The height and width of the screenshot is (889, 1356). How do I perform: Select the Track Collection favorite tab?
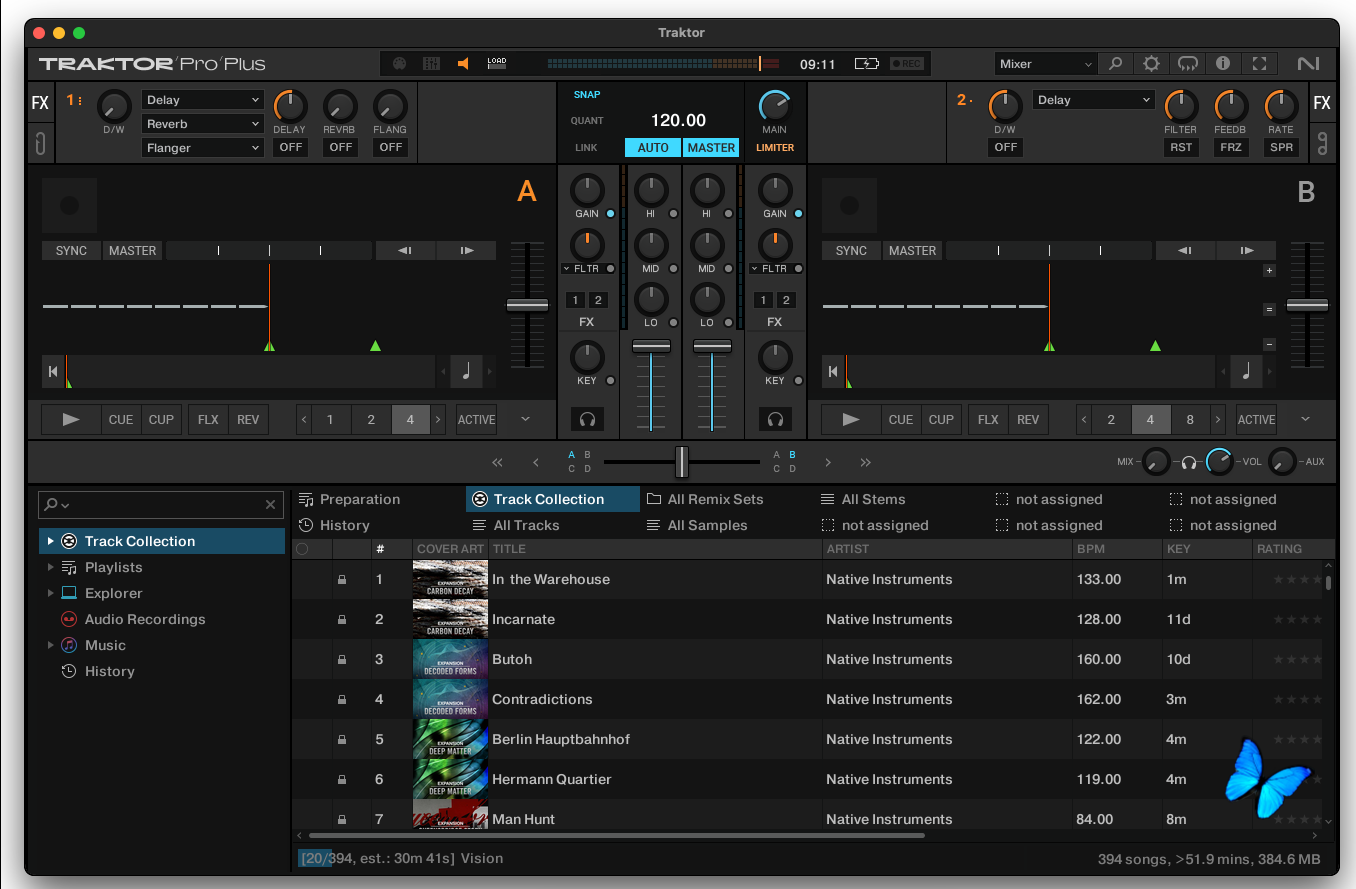tap(553, 499)
